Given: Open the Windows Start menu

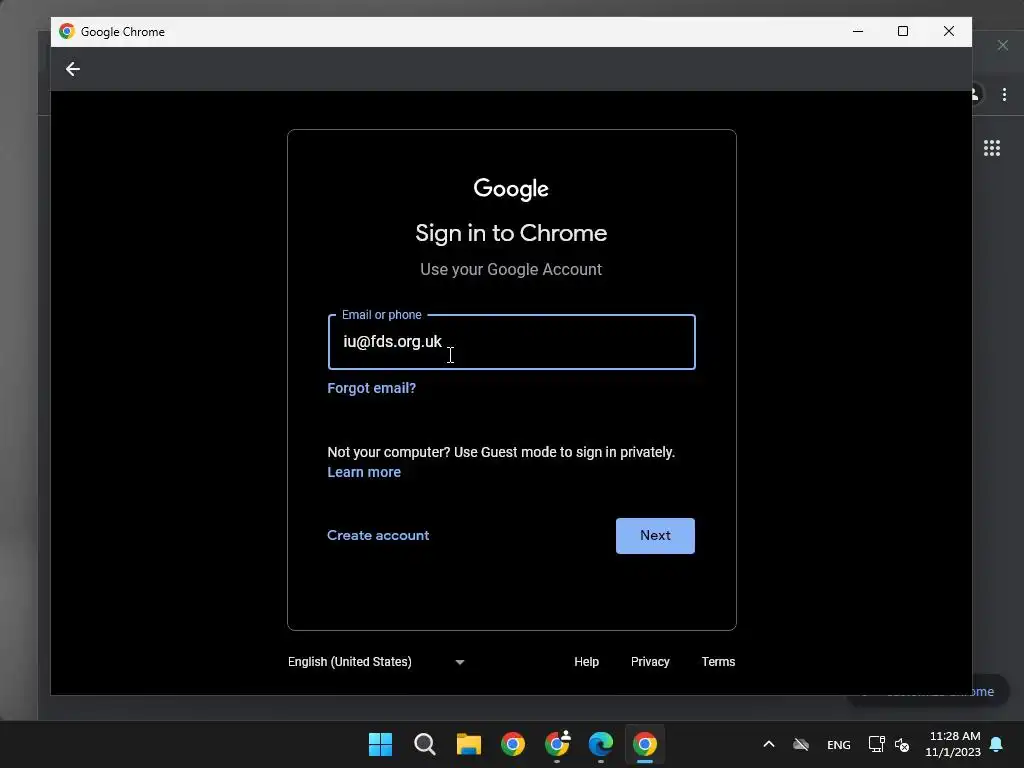Looking at the screenshot, I should (381, 744).
